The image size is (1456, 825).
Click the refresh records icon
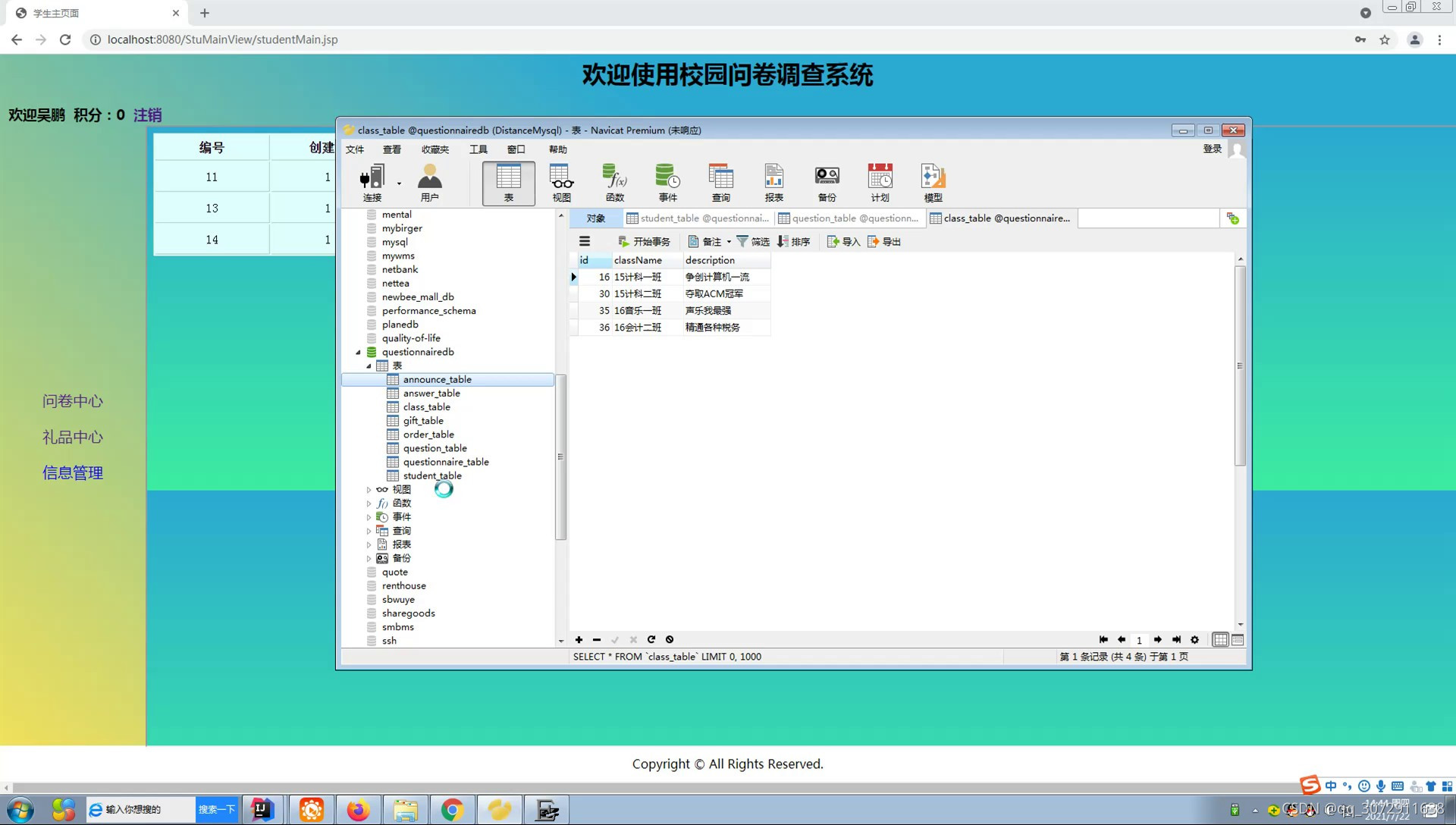(651, 640)
